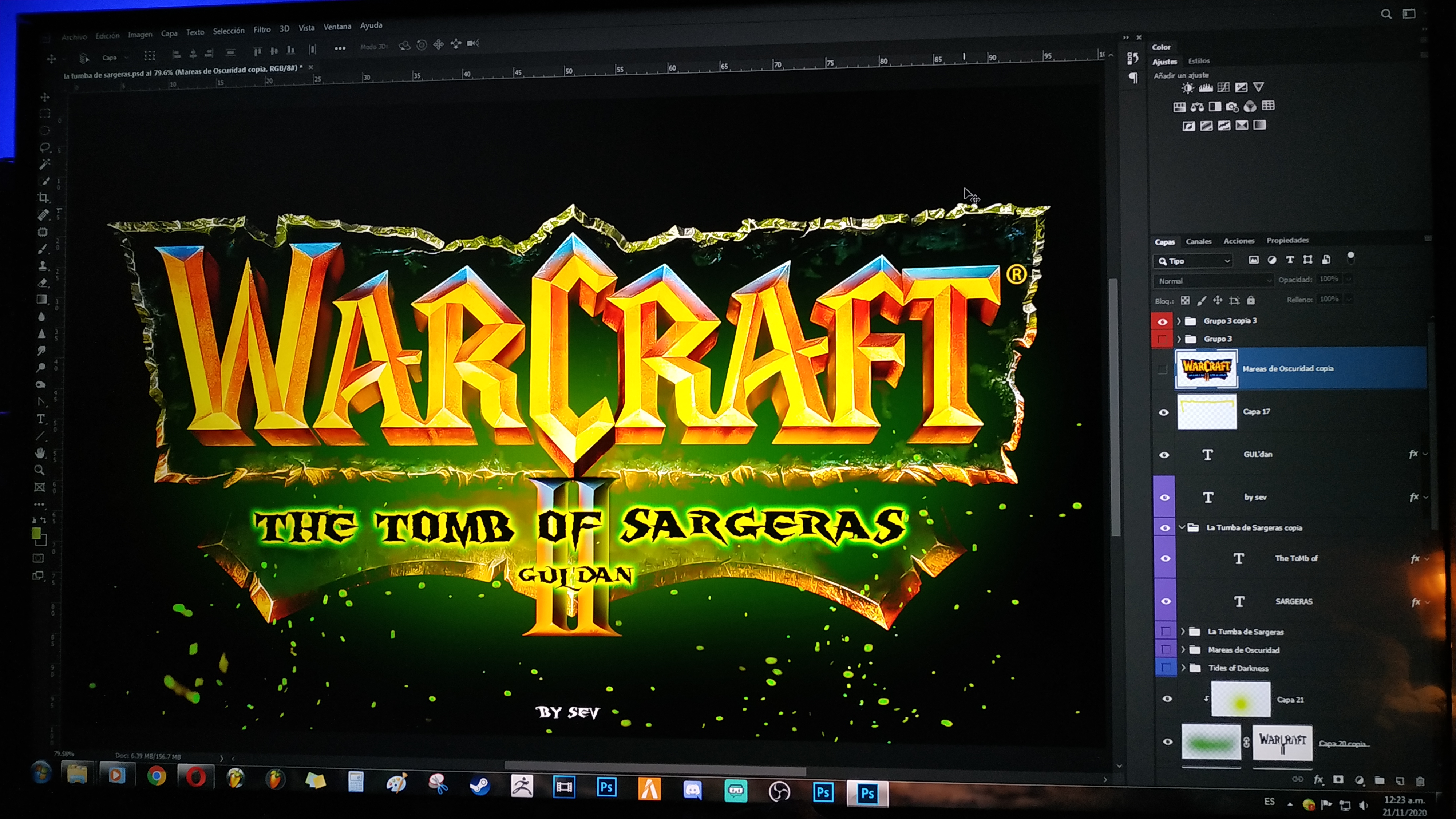Viewport: 1456px width, 819px height.
Task: Add a Channel Mixer adjustment
Action: (1250, 106)
